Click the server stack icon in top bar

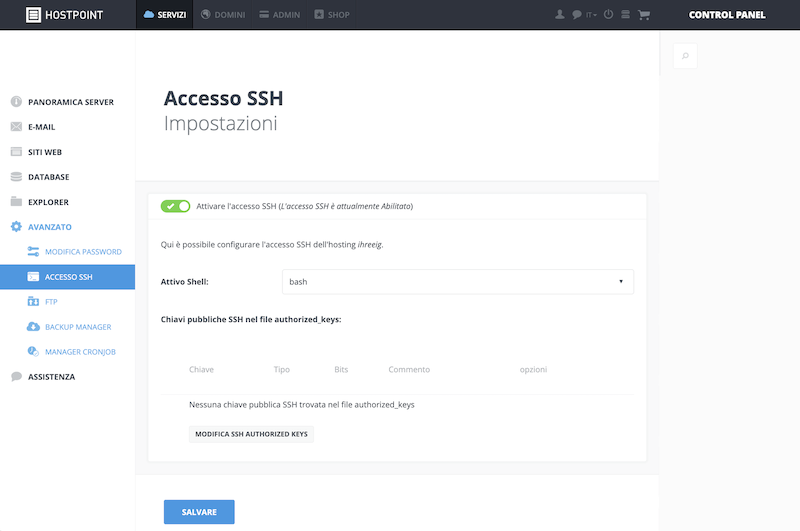(x=625, y=15)
